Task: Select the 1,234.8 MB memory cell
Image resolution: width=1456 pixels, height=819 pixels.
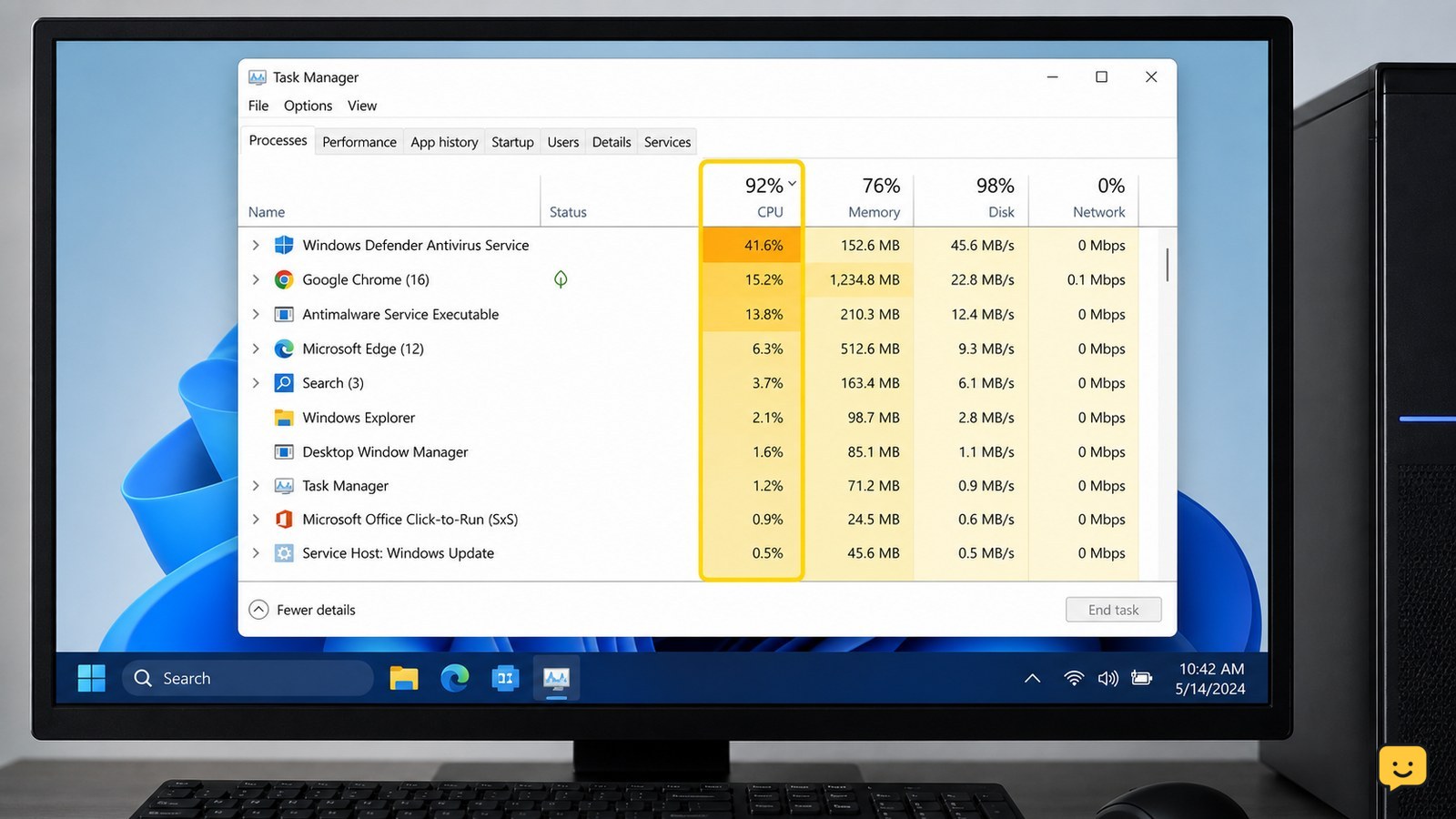Action: click(859, 279)
